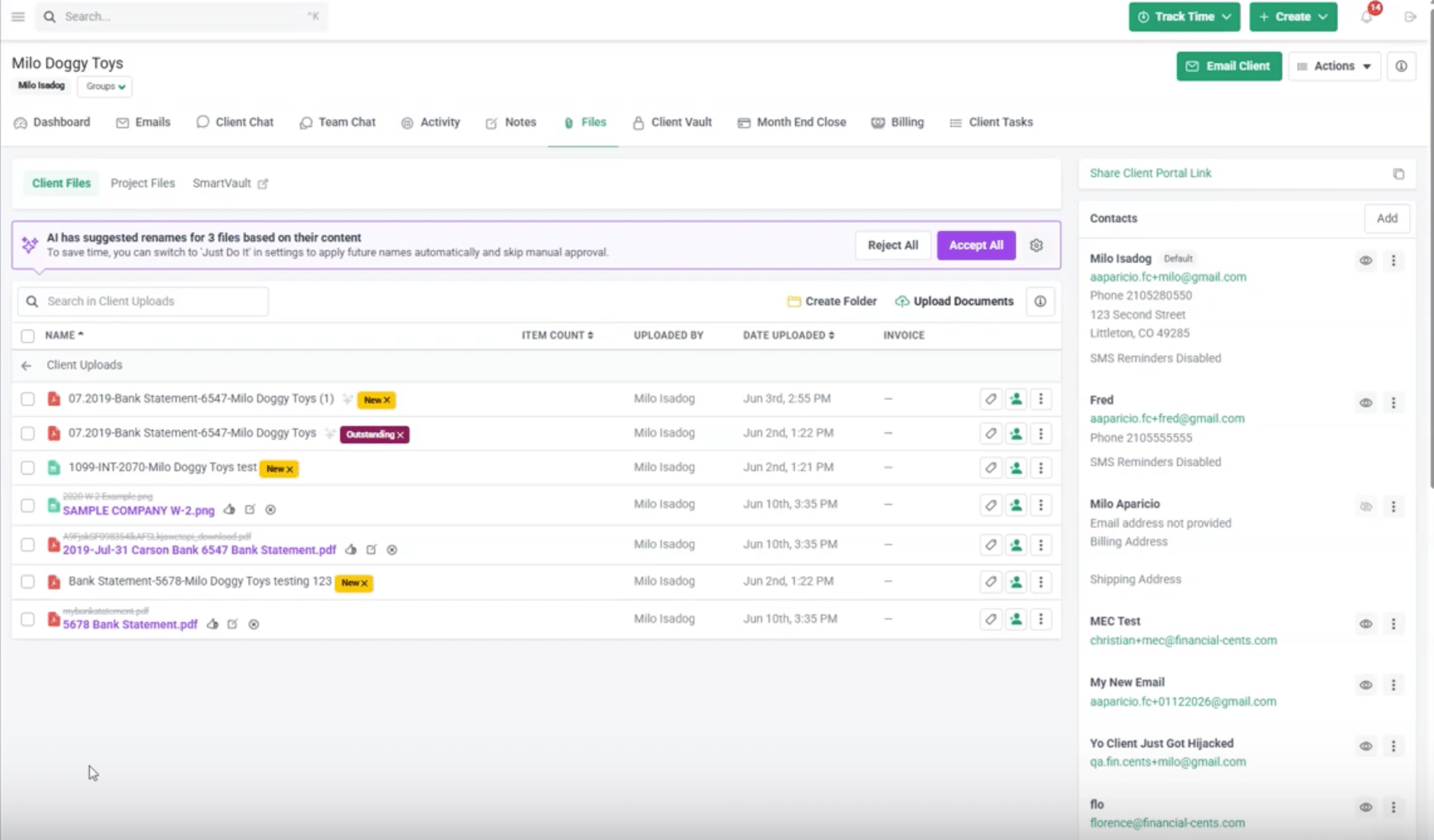Image resolution: width=1434 pixels, height=840 pixels.
Task: Remove the Outstanding tag on bank statement
Action: click(401, 435)
